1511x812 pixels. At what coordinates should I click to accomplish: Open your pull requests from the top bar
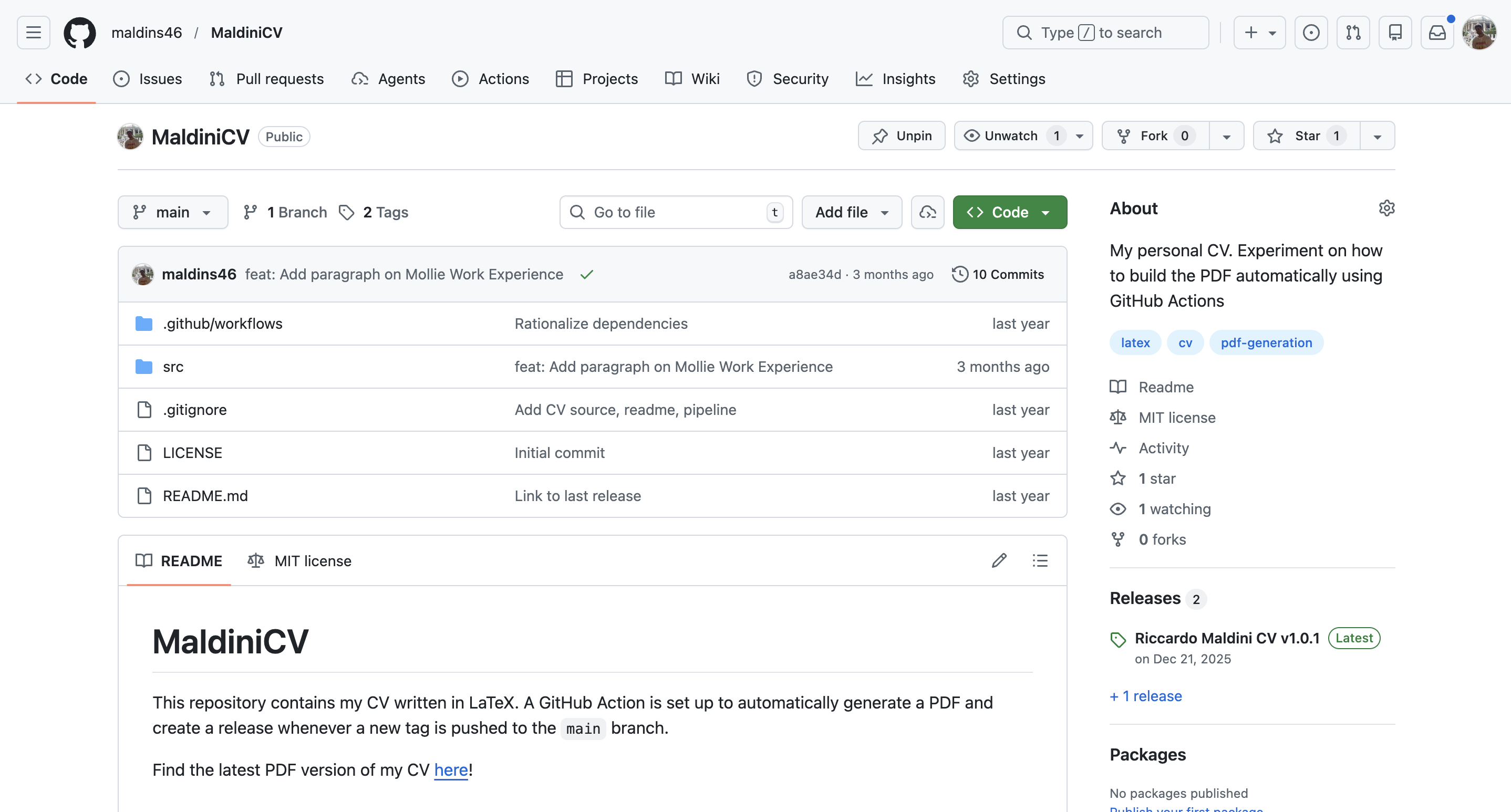[1353, 32]
